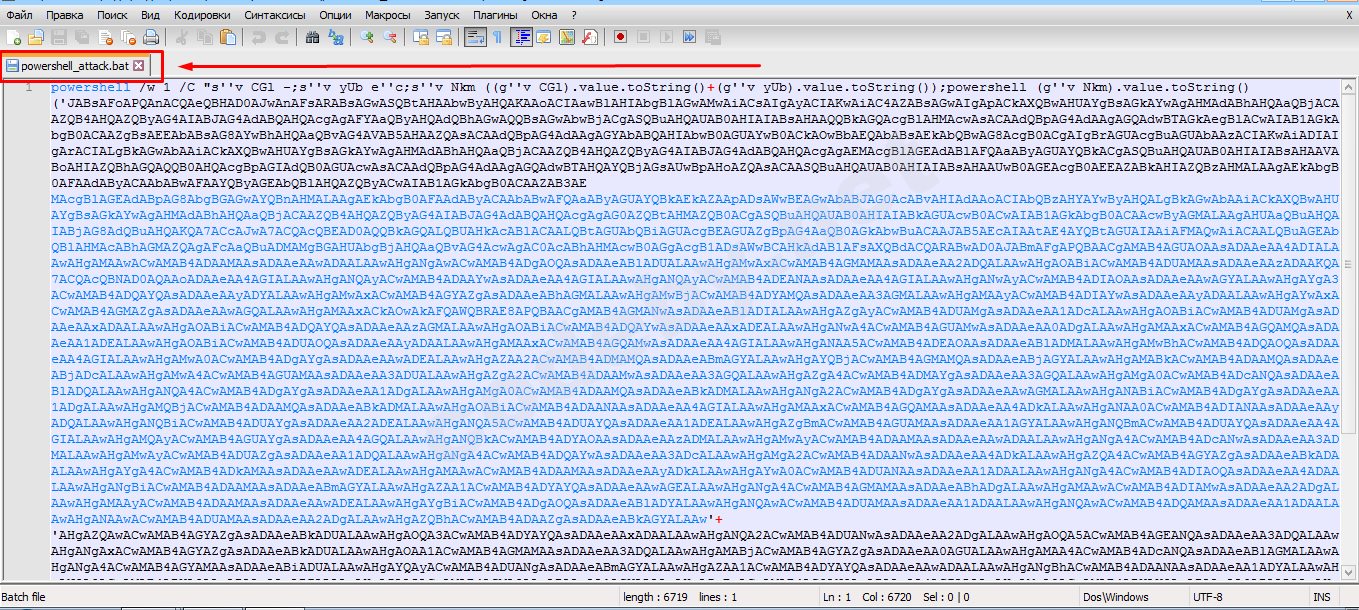The height and width of the screenshot is (610, 1359).
Task: Open the Файл menu
Action: point(18,15)
